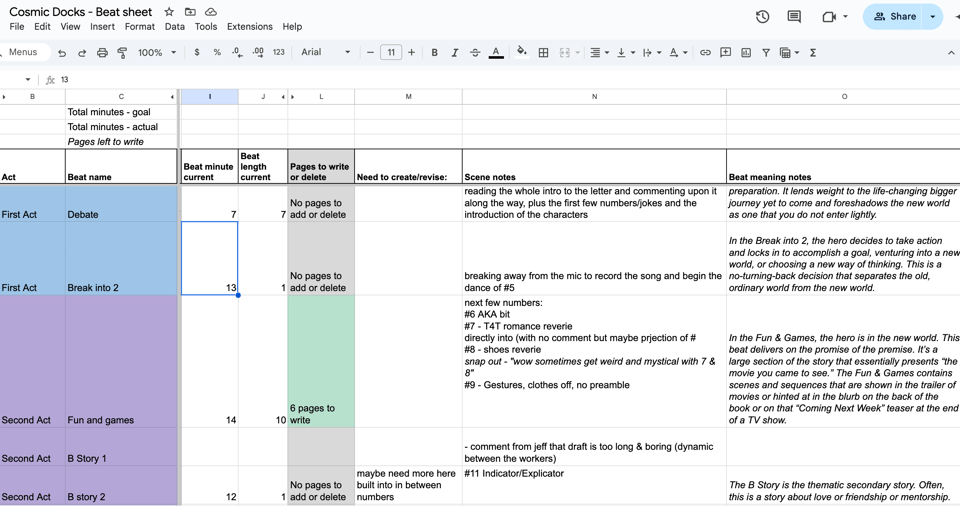Image resolution: width=960 pixels, height=506 pixels.
Task: Toggle italic formatting
Action: click(x=454, y=53)
